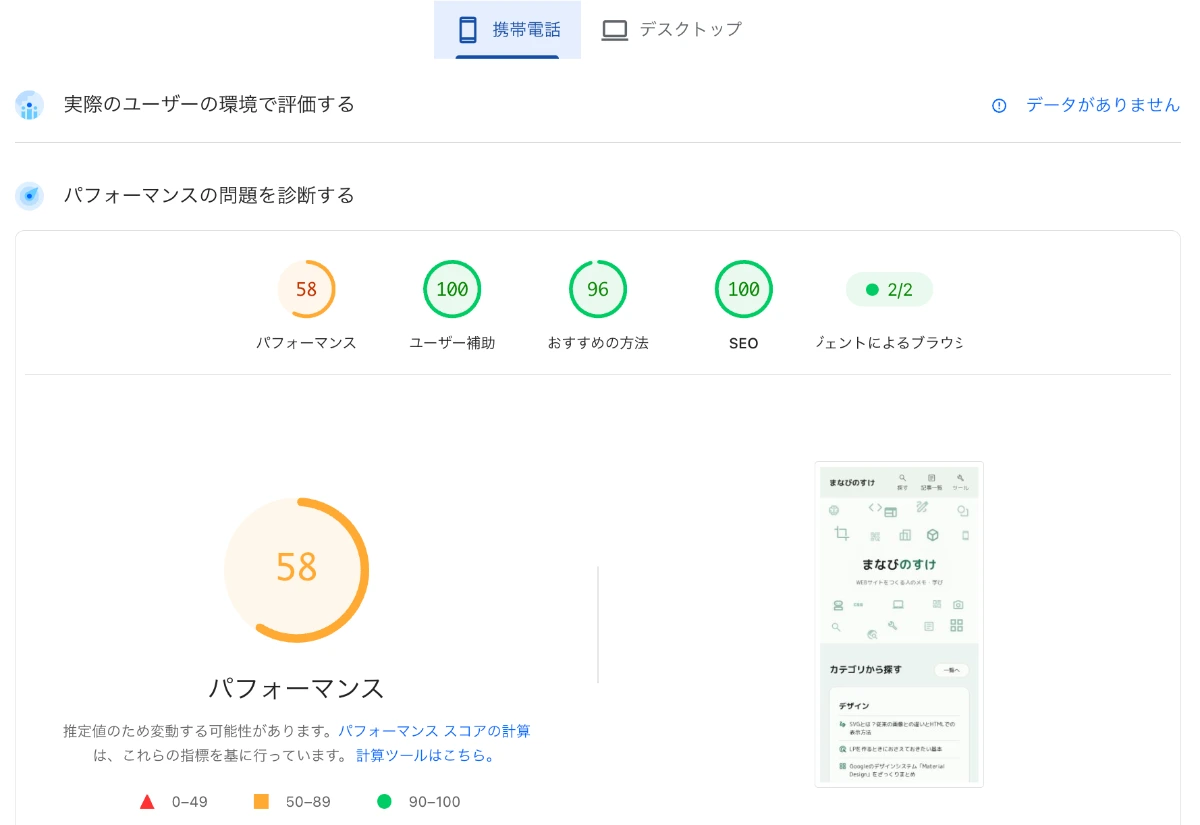Screen dimensions: 1200x825
Task: Open the 計算ツールはこちら link
Action: 426,755
